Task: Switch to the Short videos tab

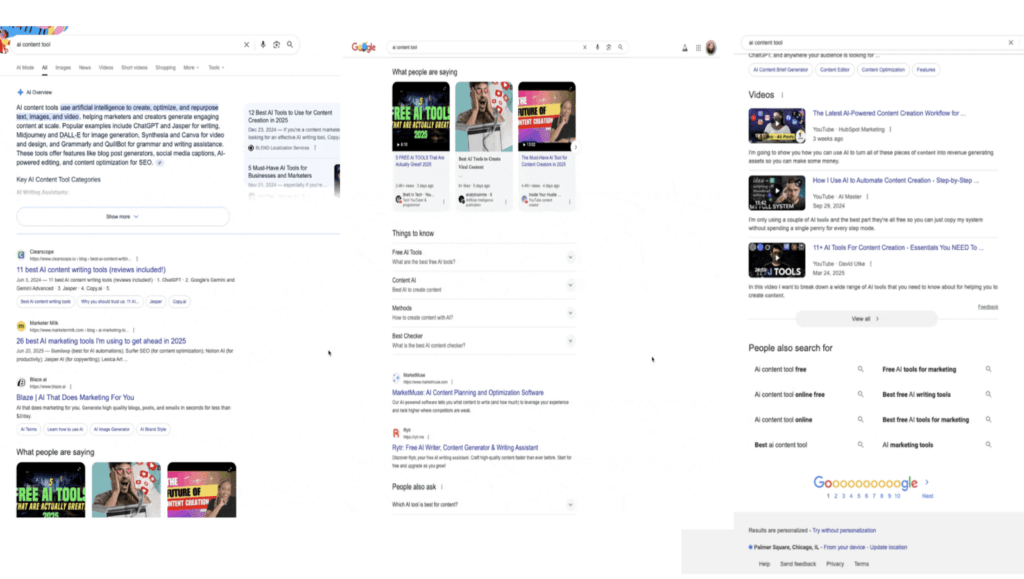Action: pos(135,68)
